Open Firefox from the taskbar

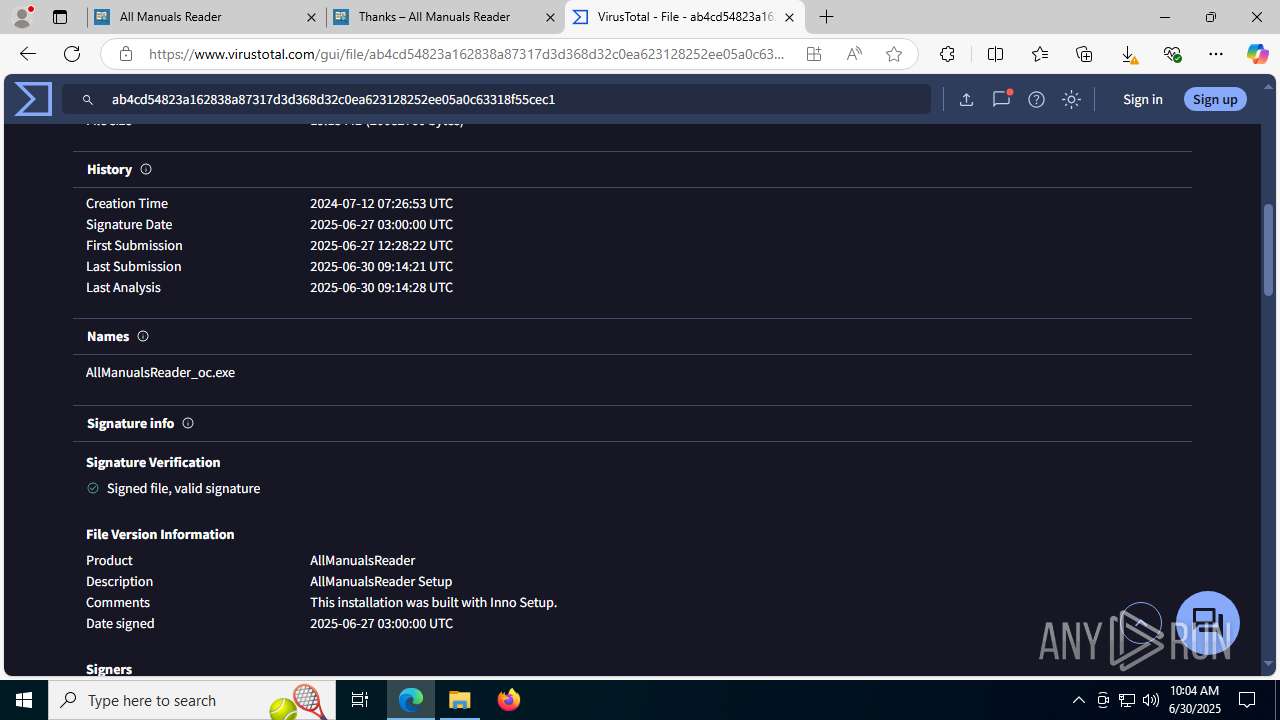coord(508,700)
